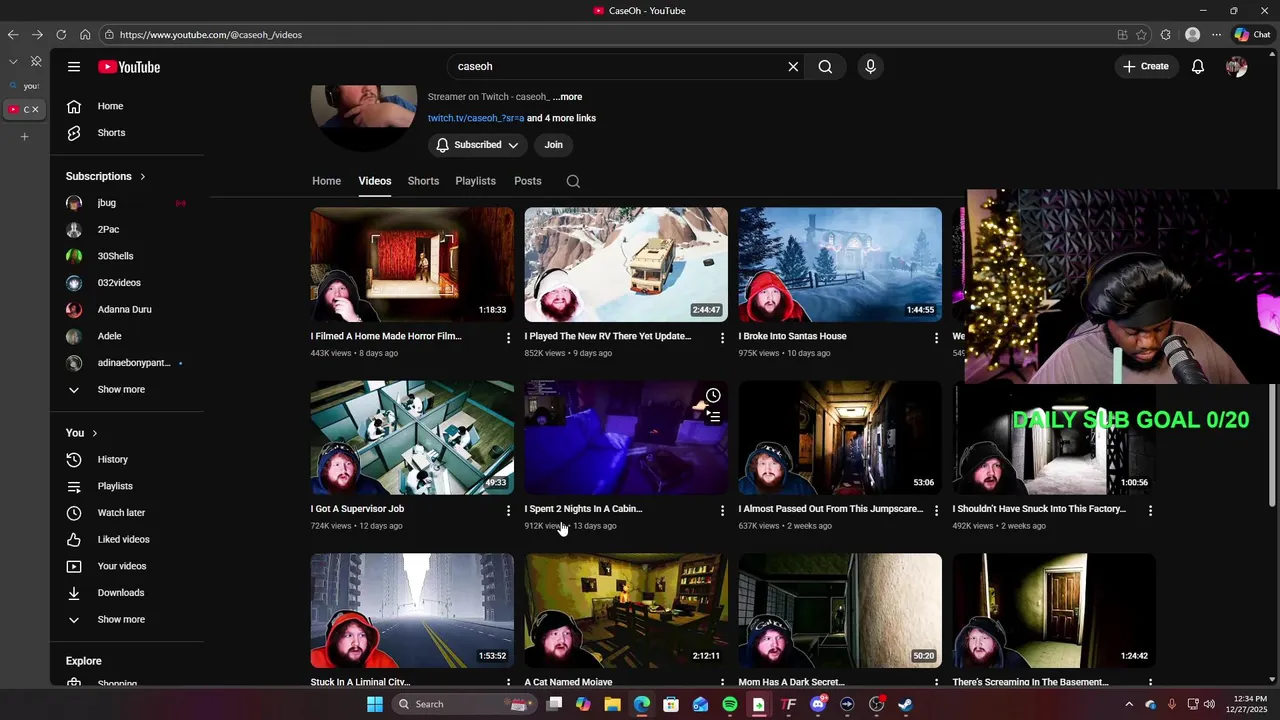This screenshot has width=1280, height=720.
Task: Open the 'A Cat Named Mojave' thumbnail
Action: (626, 611)
